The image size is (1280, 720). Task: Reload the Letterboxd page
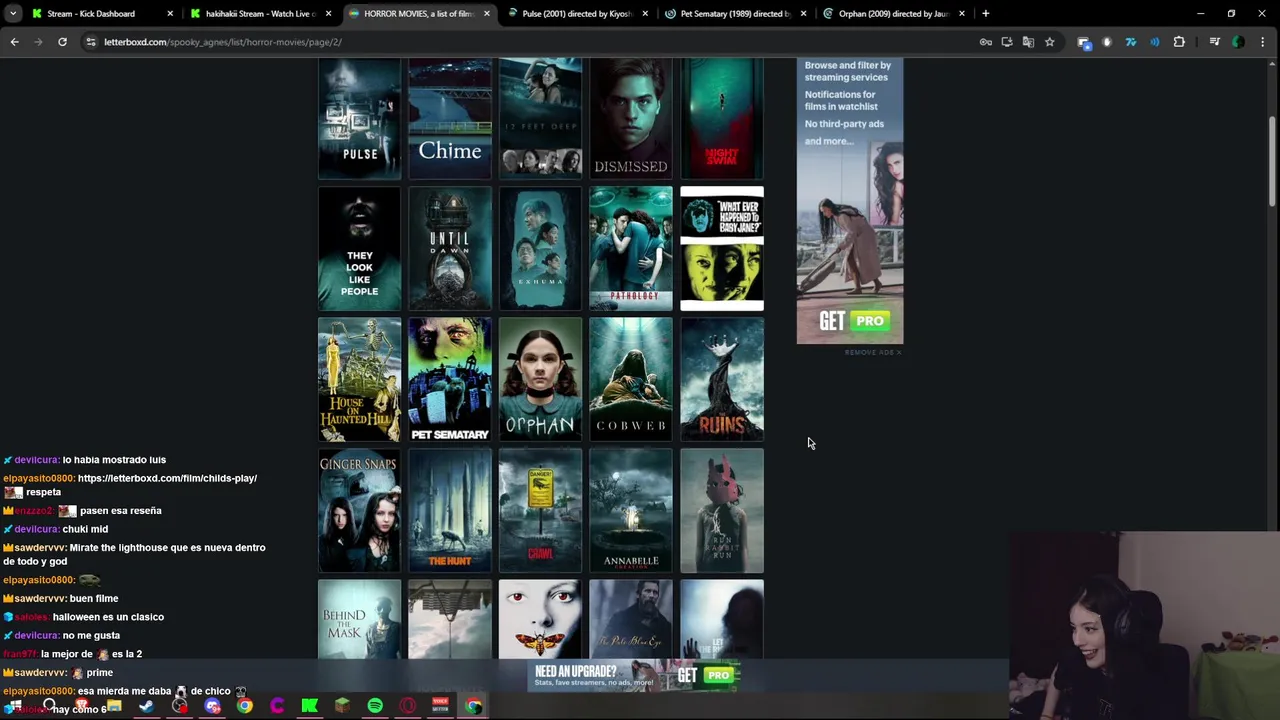tap(62, 42)
